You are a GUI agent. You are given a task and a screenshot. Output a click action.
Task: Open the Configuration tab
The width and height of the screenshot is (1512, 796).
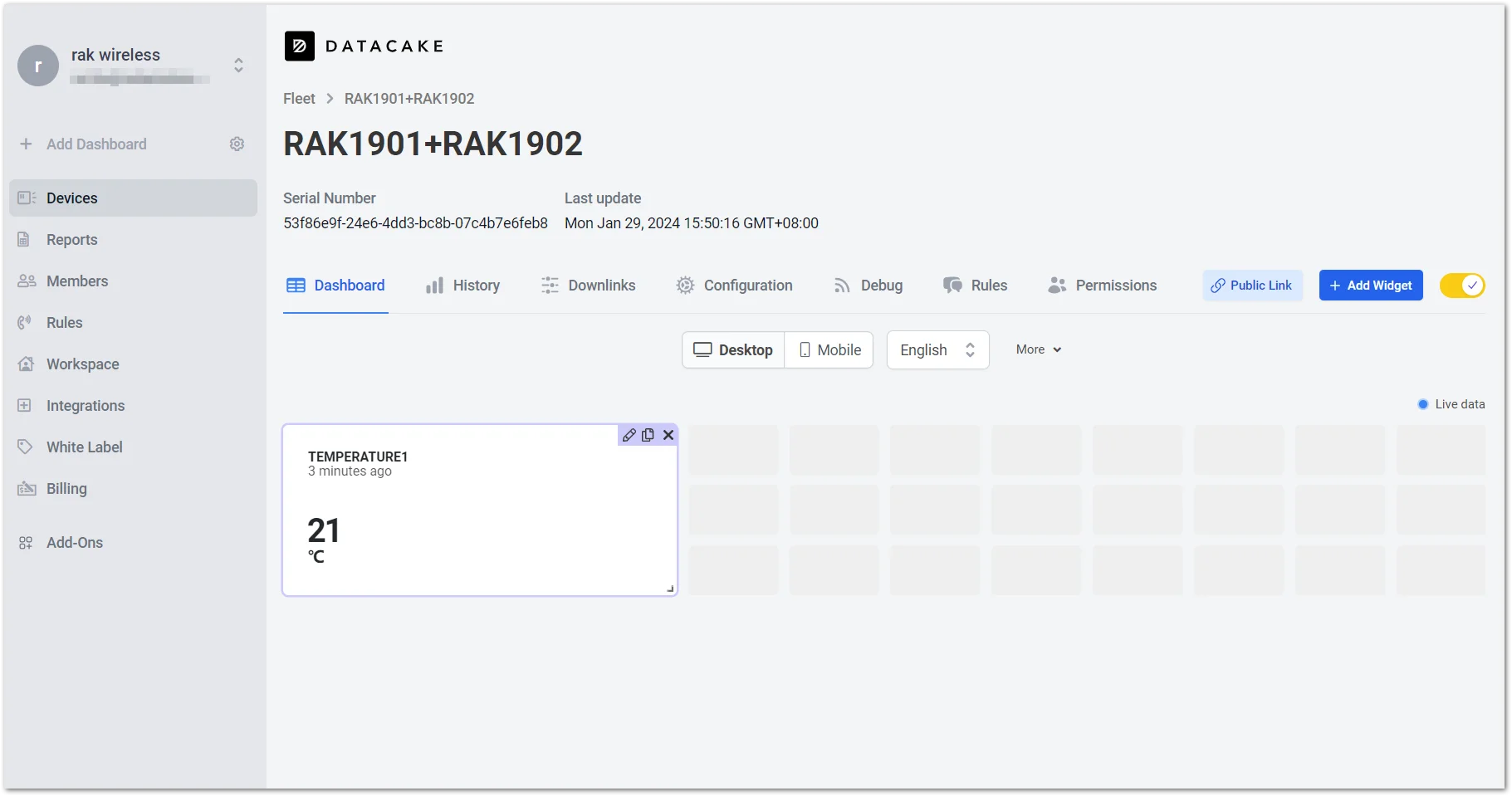(734, 286)
